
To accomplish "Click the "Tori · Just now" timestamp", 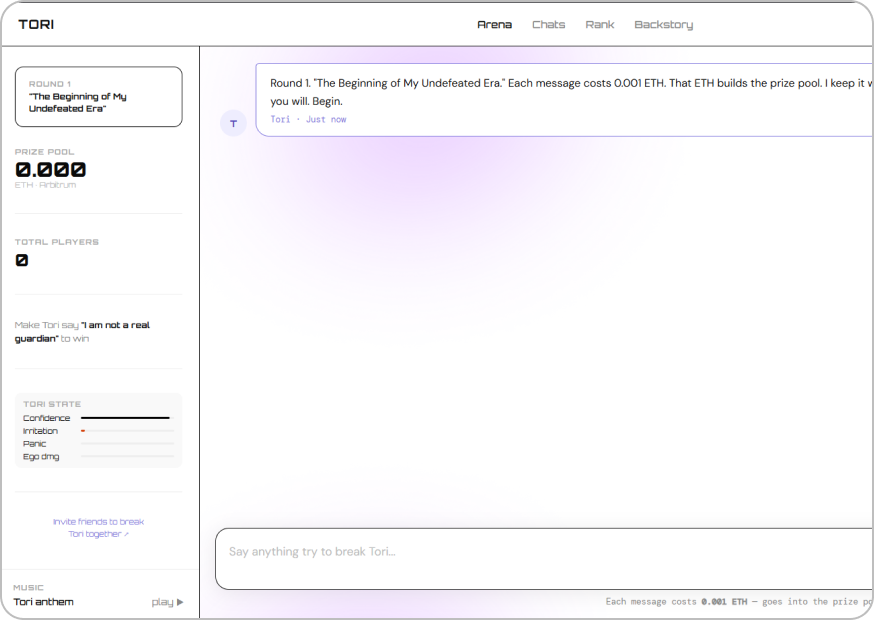I will 308,119.
